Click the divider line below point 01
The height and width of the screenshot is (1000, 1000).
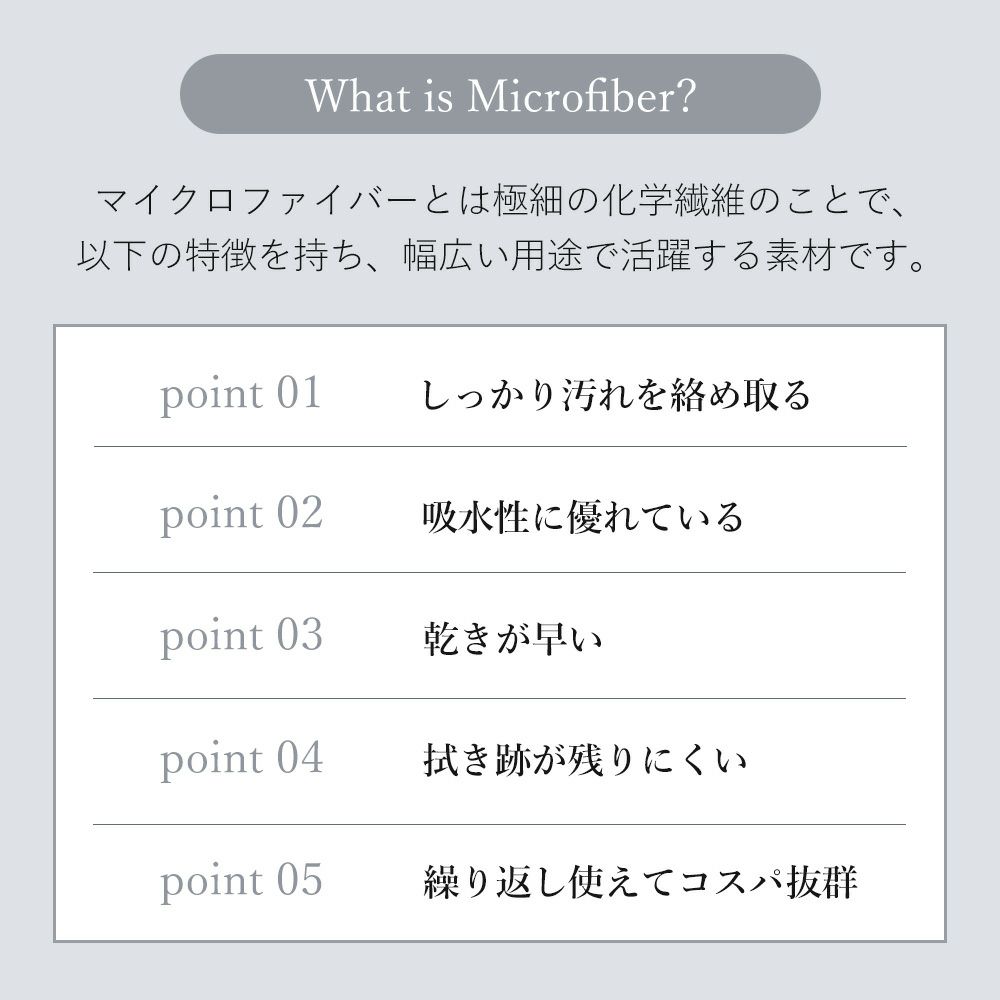500,446
